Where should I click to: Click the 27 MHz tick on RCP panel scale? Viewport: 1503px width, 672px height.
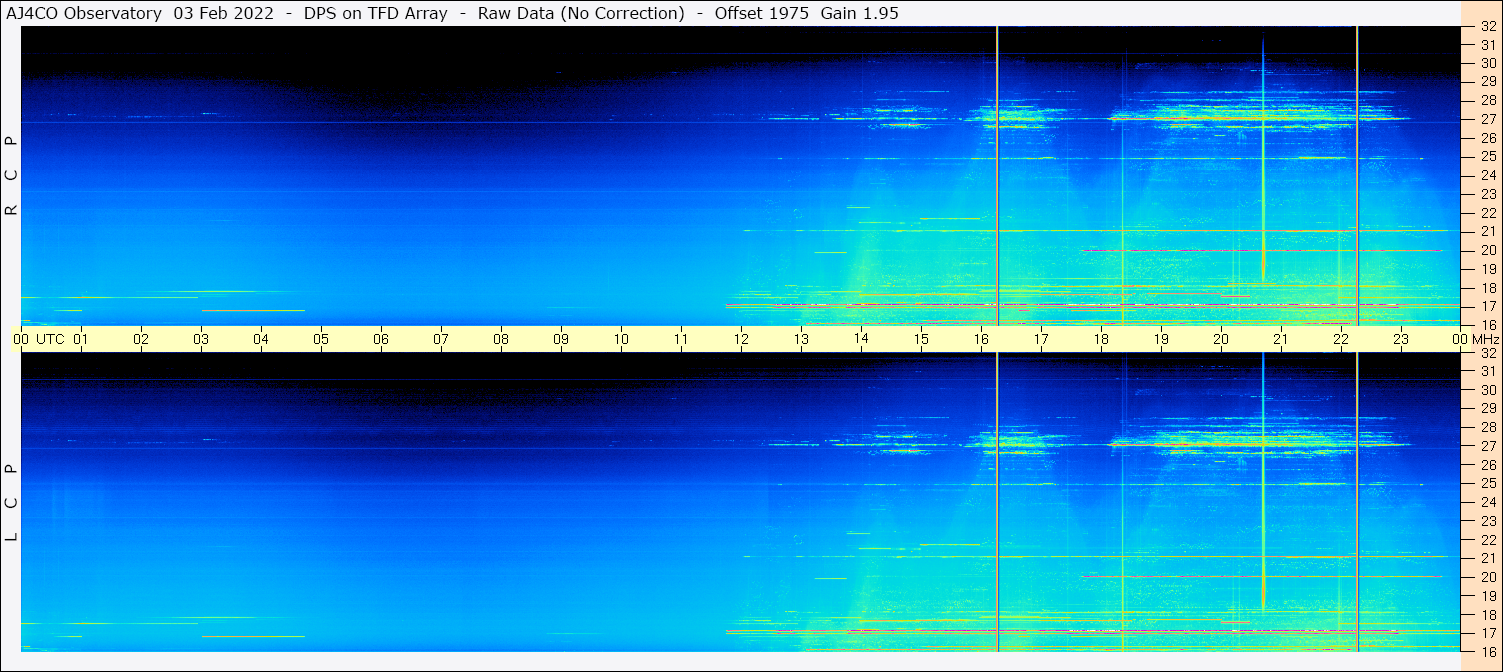pyautogui.click(x=1488, y=119)
